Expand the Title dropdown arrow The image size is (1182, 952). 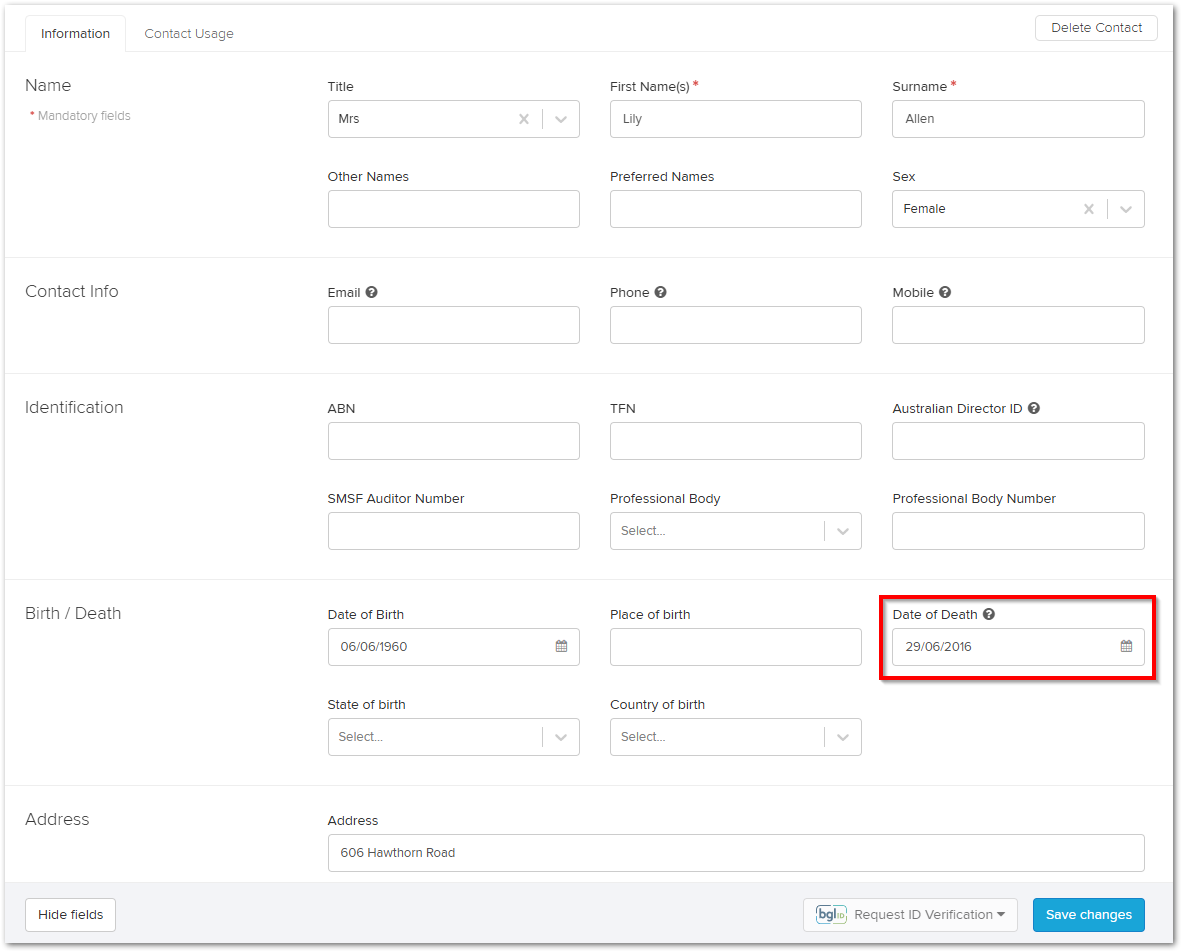561,119
